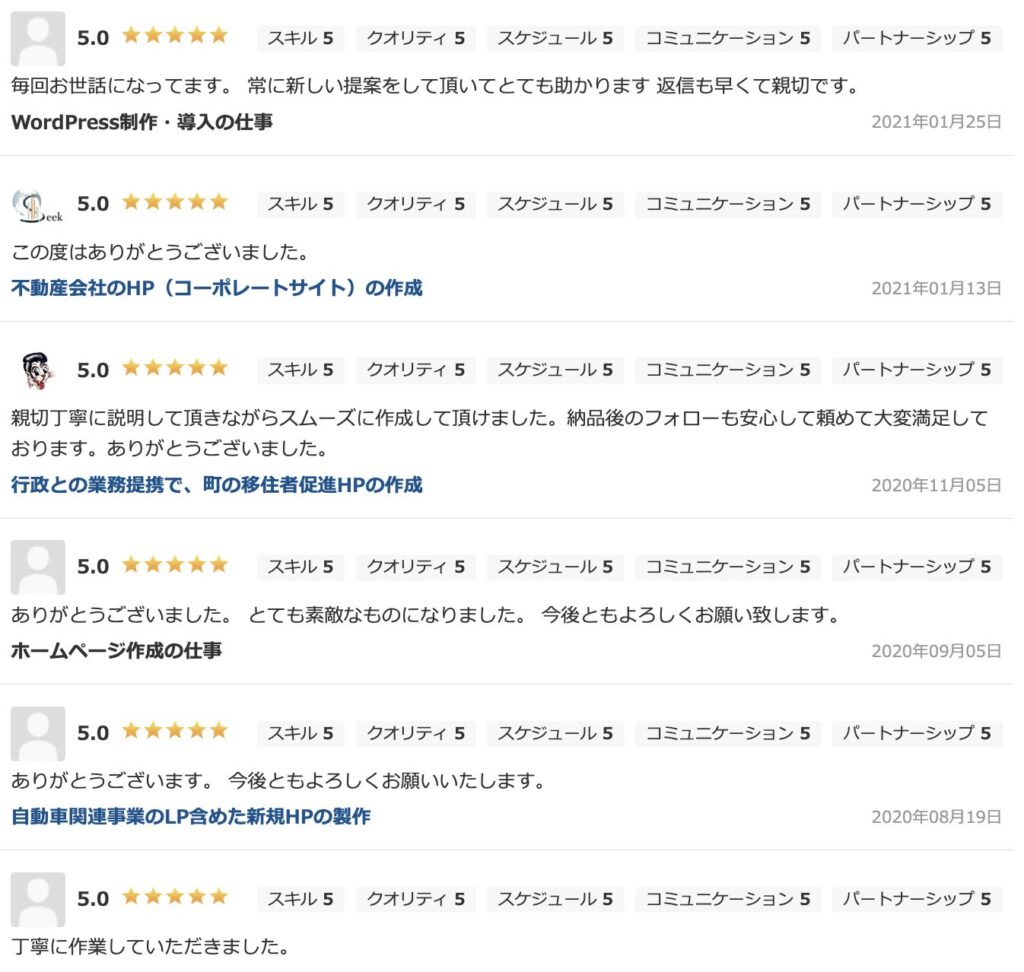The image size is (1024, 972).
Task: Click the default avatar on the WordPress制作 review
Action: coord(38,39)
